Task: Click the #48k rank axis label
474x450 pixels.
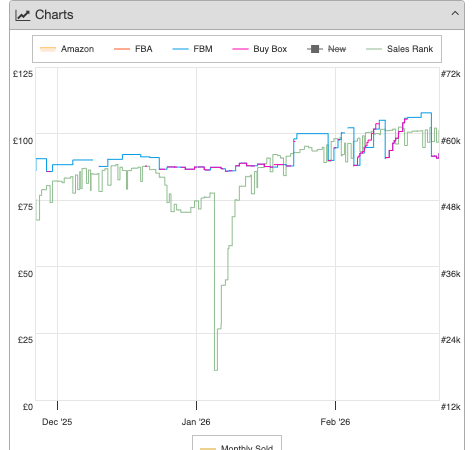Action: tap(451, 207)
